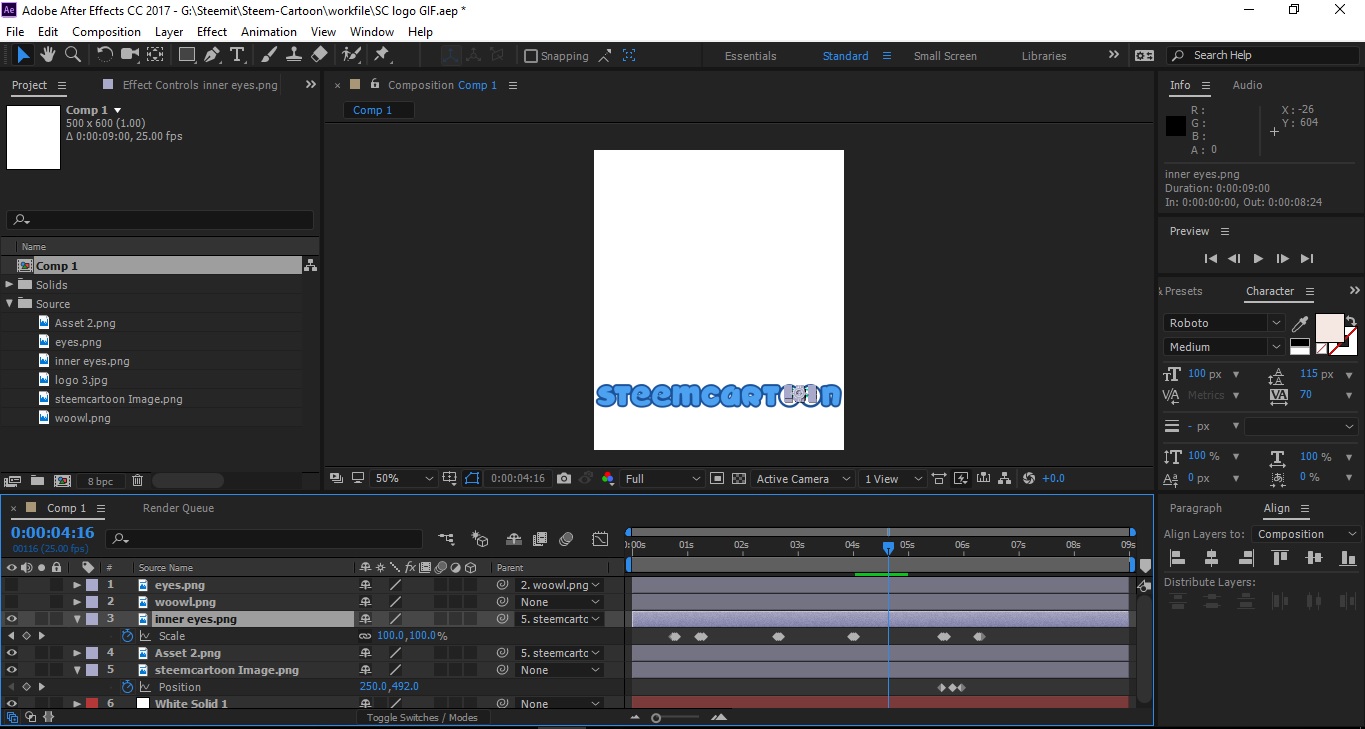Select the Unified Camera tool

coord(130,55)
